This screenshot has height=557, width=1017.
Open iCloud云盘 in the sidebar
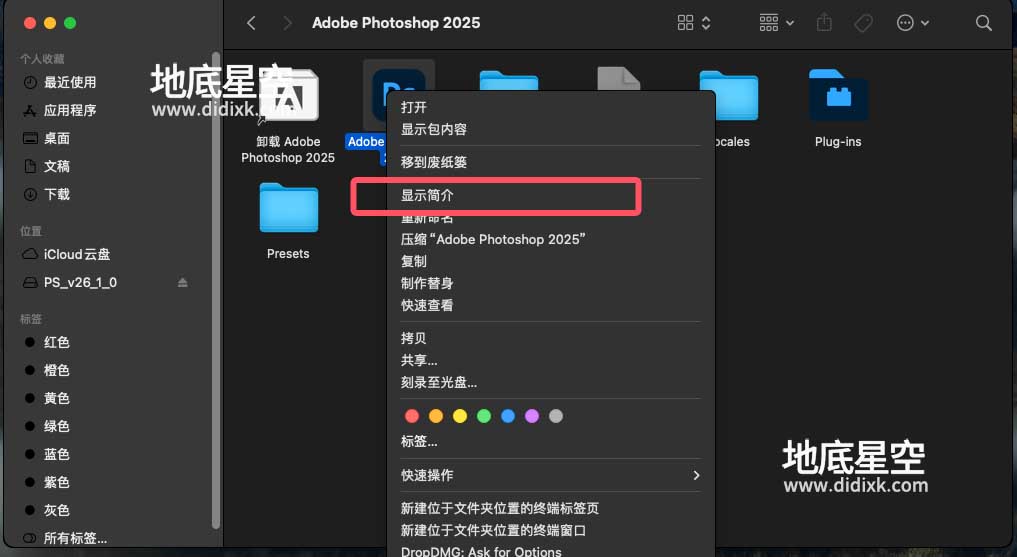pyautogui.click(x=77, y=254)
